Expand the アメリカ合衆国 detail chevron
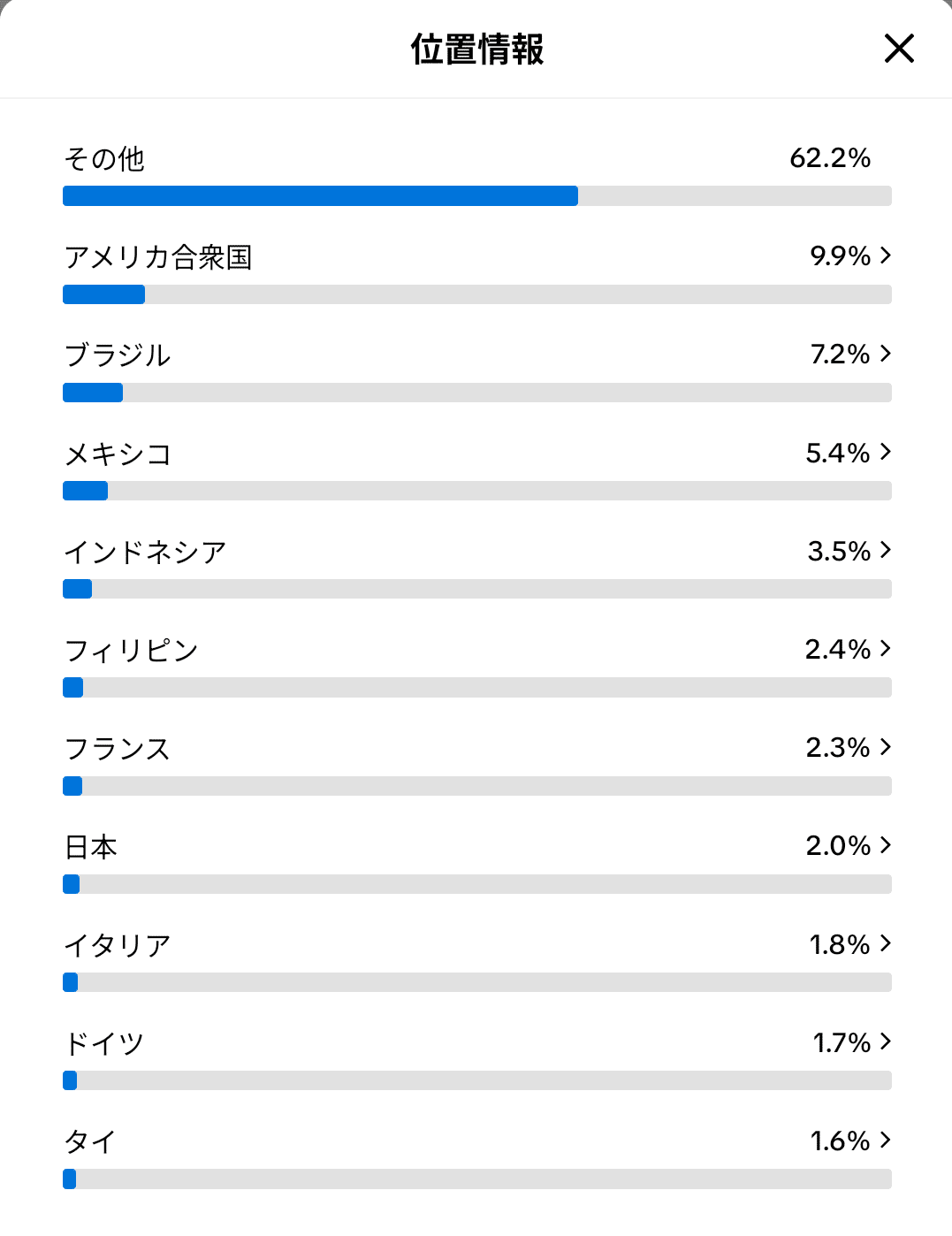Viewport: 952px width, 1236px height. [x=886, y=256]
